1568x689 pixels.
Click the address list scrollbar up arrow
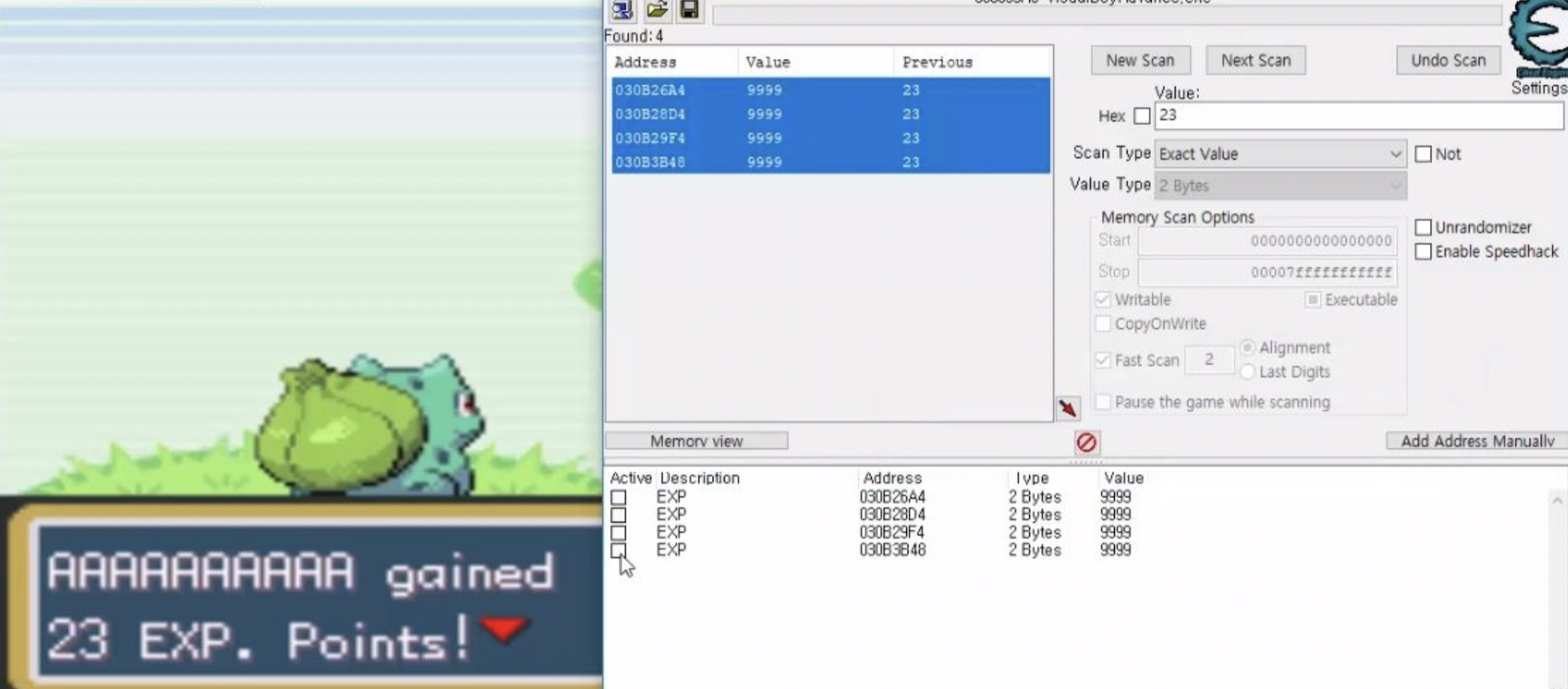1557,501
